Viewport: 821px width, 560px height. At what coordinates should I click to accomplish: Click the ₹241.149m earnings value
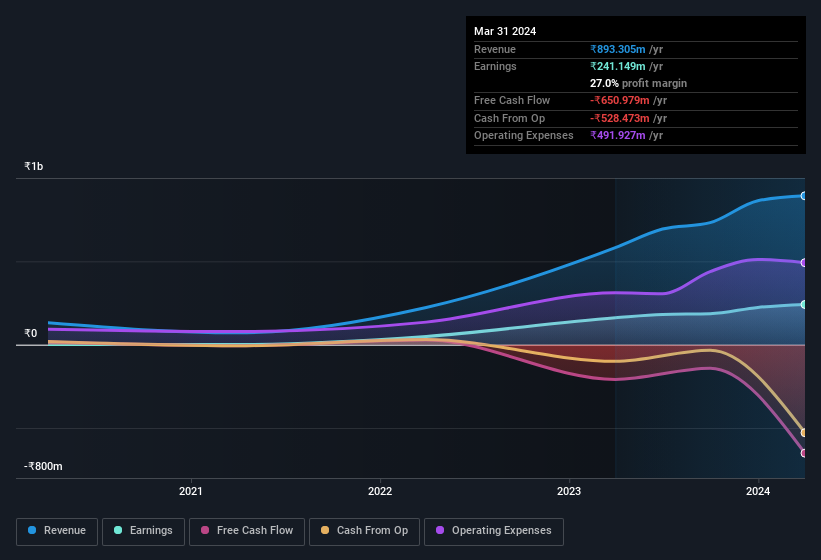tap(618, 66)
